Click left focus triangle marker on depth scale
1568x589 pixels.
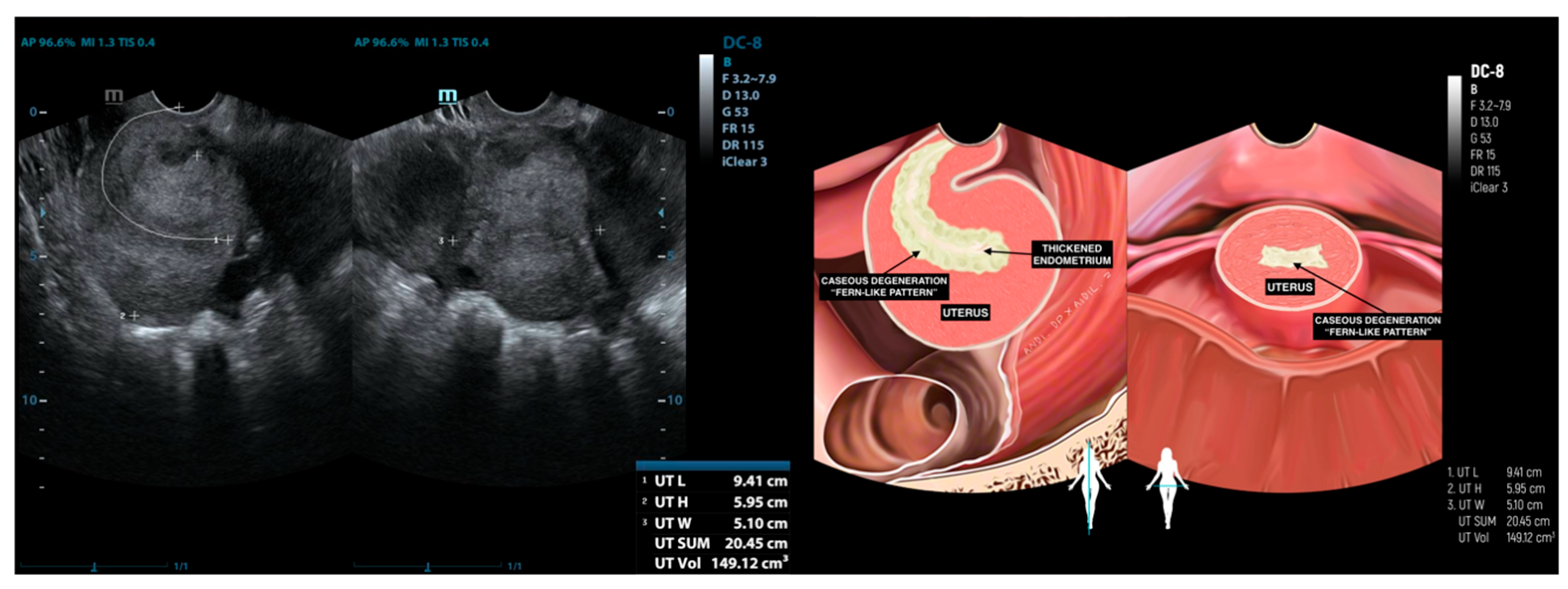pyautogui.click(x=43, y=213)
